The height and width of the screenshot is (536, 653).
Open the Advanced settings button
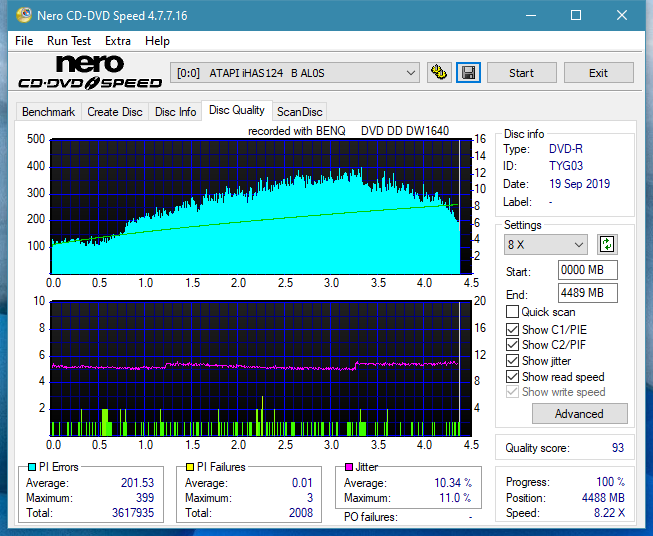tap(579, 414)
